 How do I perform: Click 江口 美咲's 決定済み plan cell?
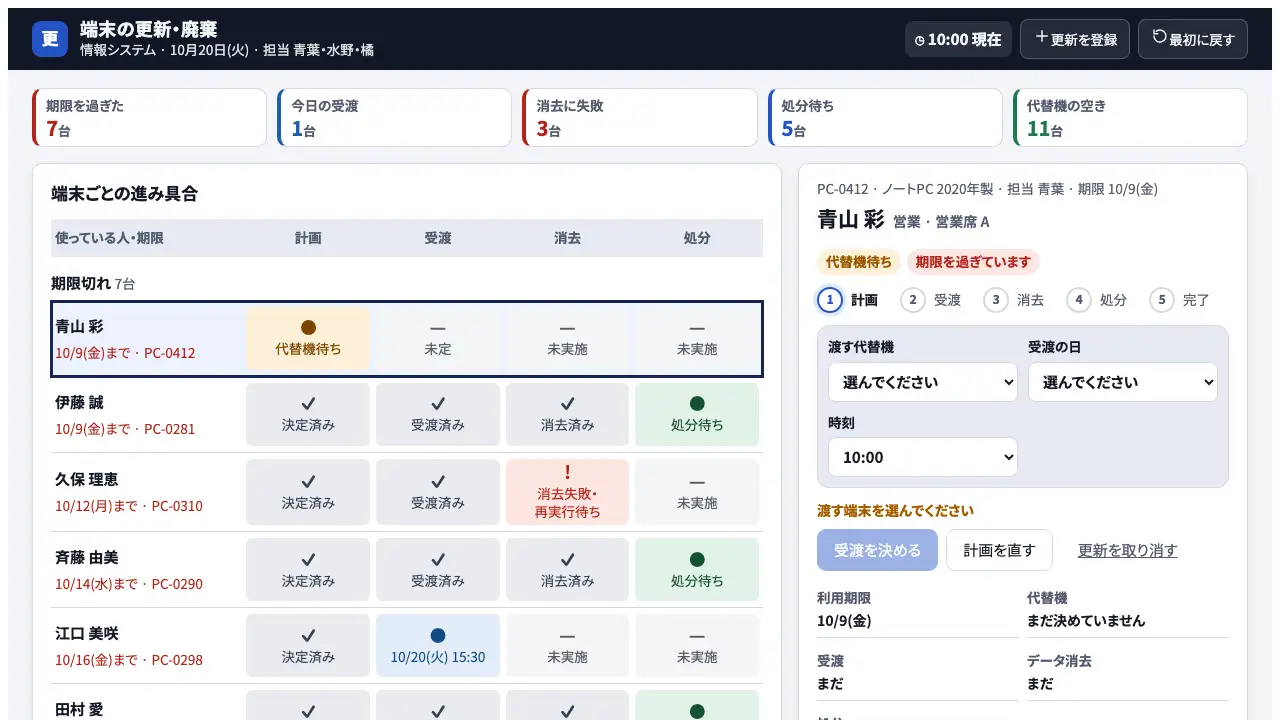pyautogui.click(x=308, y=646)
